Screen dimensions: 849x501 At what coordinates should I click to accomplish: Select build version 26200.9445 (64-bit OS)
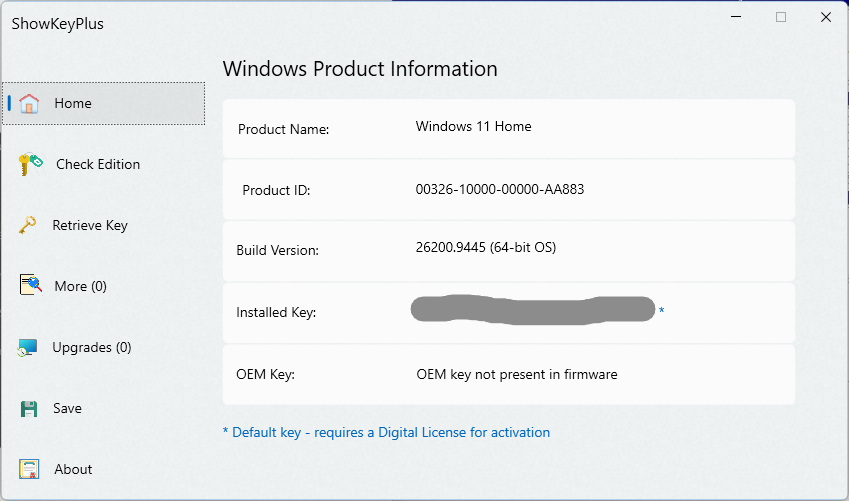[x=486, y=248]
